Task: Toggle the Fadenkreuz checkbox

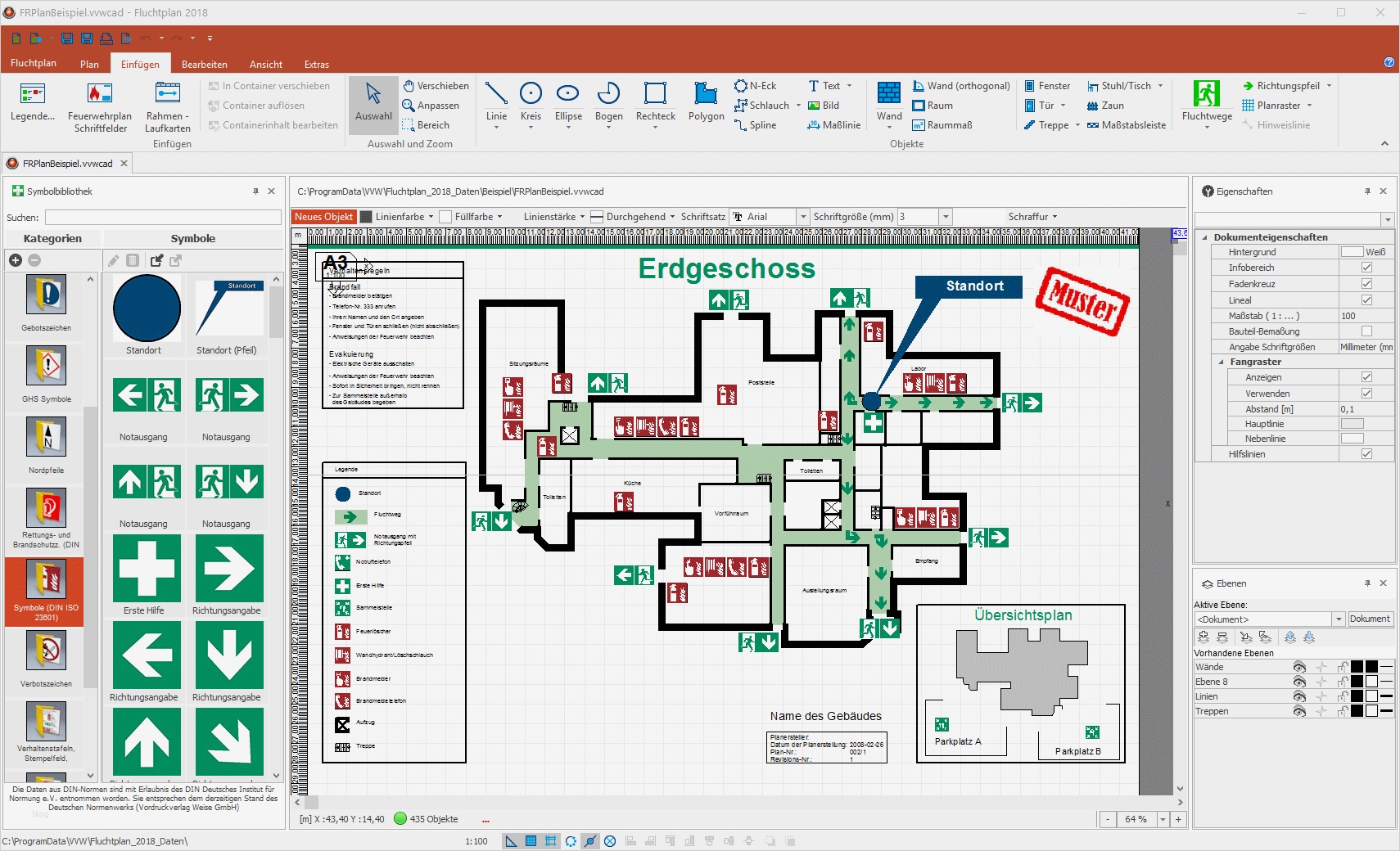Action: click(1366, 284)
